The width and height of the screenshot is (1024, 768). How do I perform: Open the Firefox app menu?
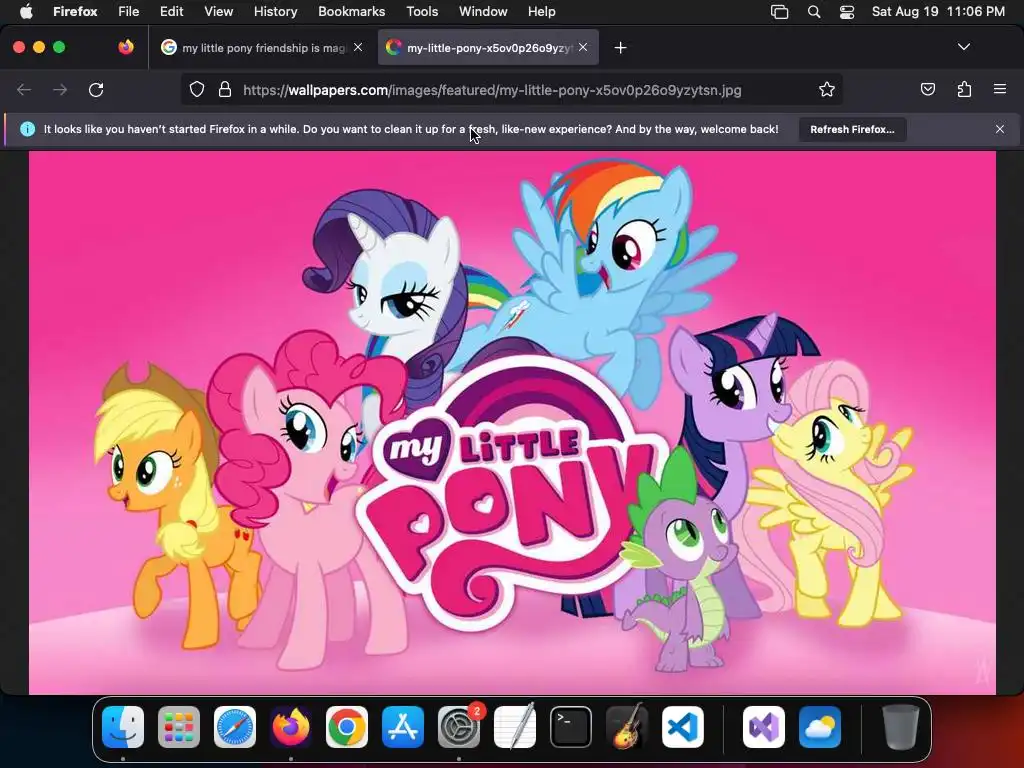pyautogui.click(x=75, y=11)
